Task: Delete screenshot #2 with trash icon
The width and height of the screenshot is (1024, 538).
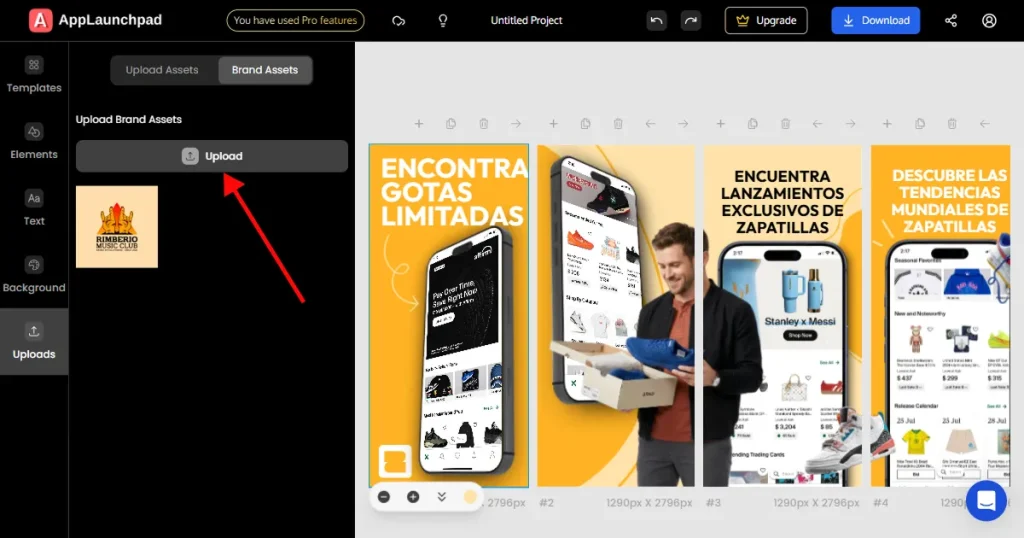Action: [618, 123]
